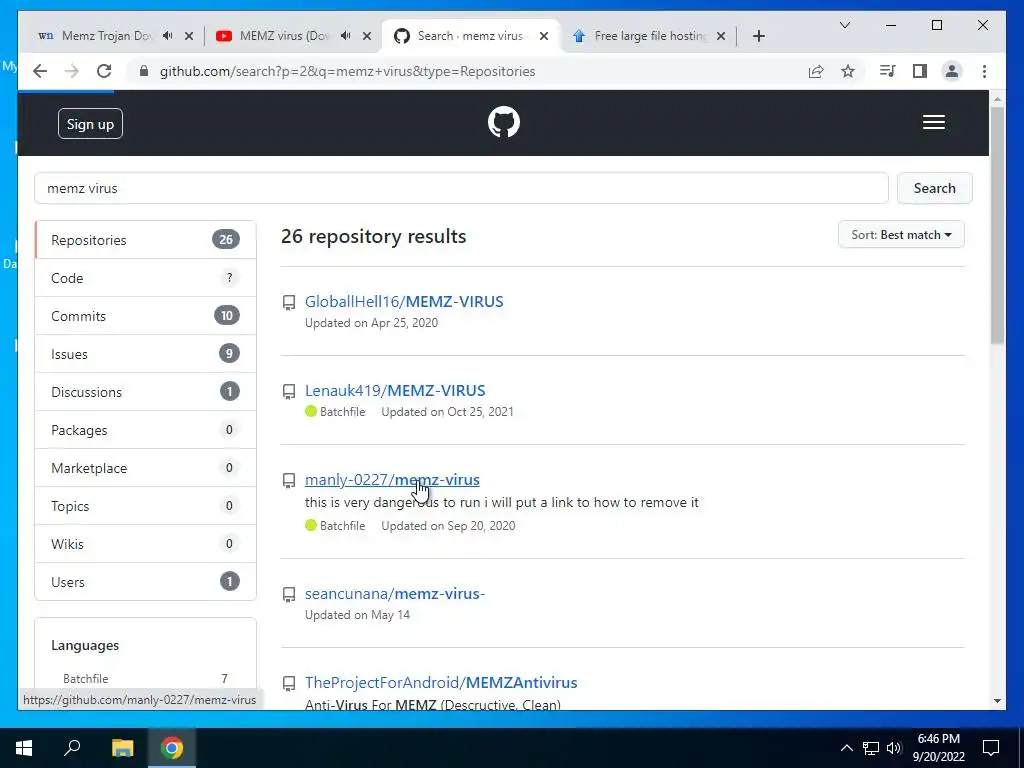
Task: Open manly-0227/memz-virus repository
Action: point(392,479)
